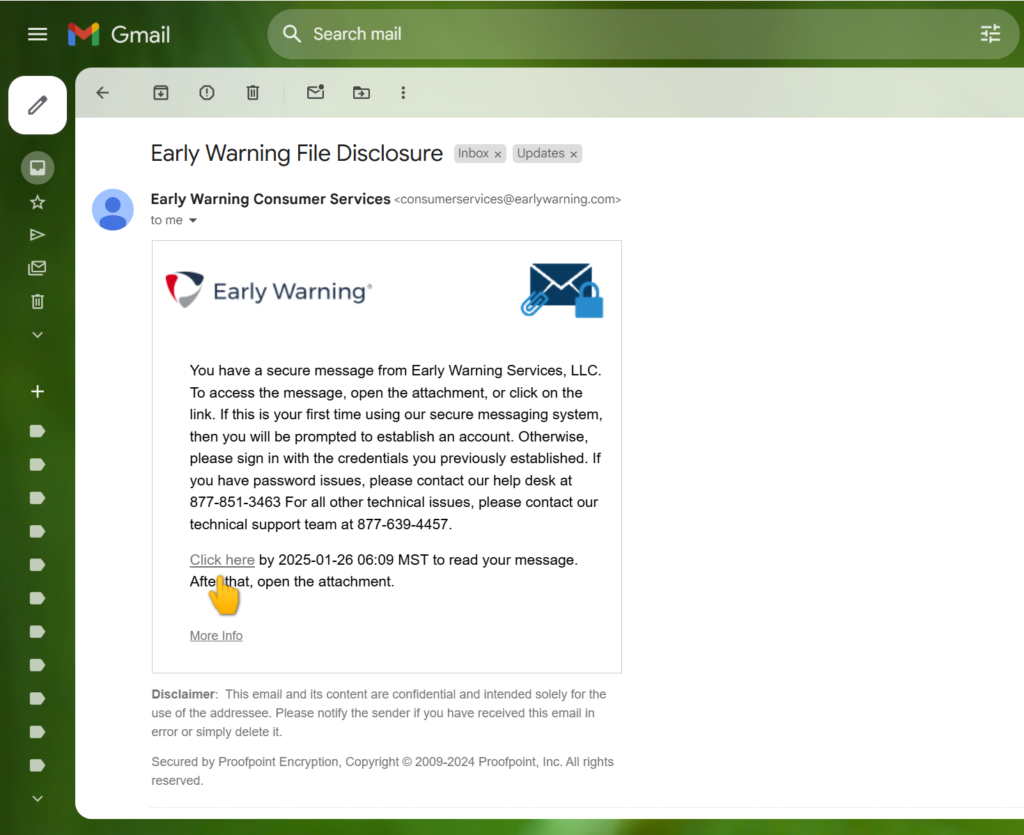
Task: Show recipient details next to 'to me'
Action: click(x=193, y=221)
